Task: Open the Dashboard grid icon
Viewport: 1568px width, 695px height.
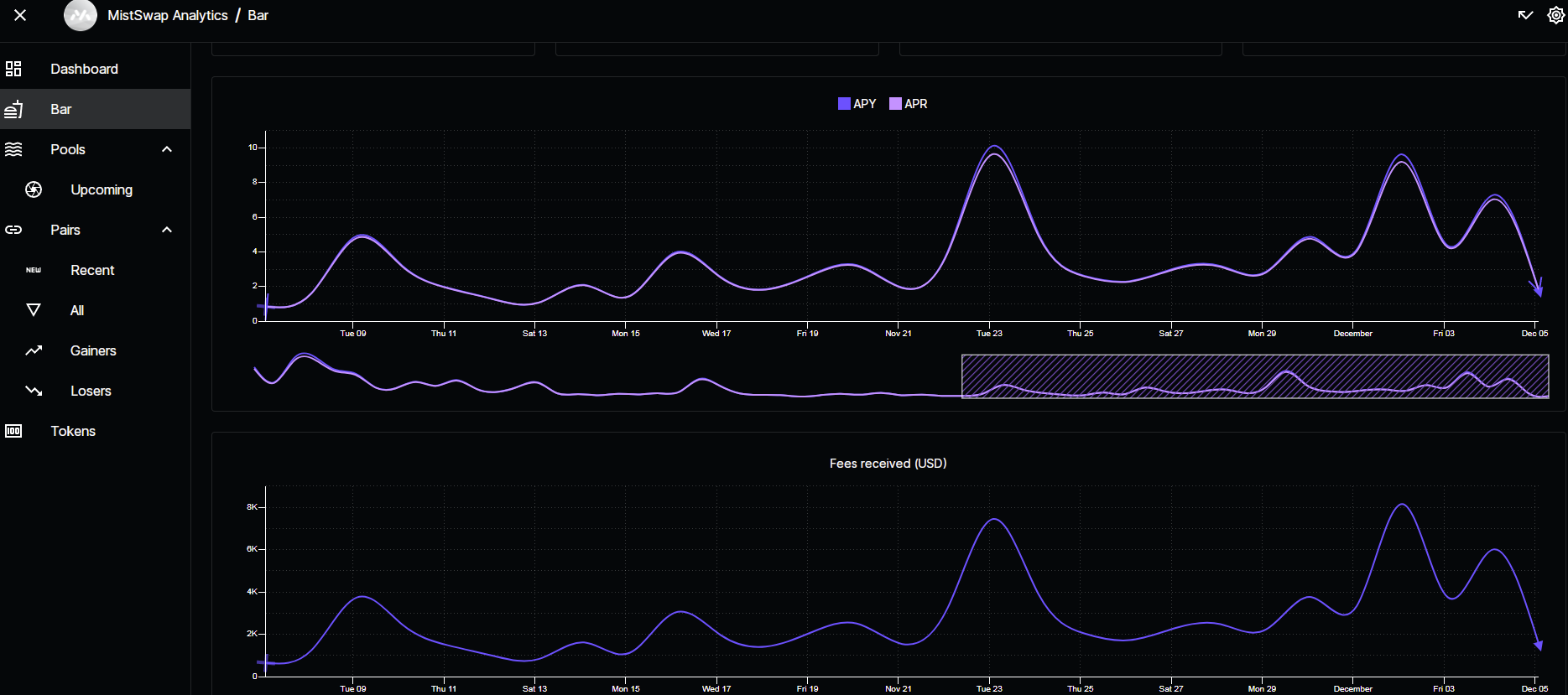Action: [x=13, y=69]
